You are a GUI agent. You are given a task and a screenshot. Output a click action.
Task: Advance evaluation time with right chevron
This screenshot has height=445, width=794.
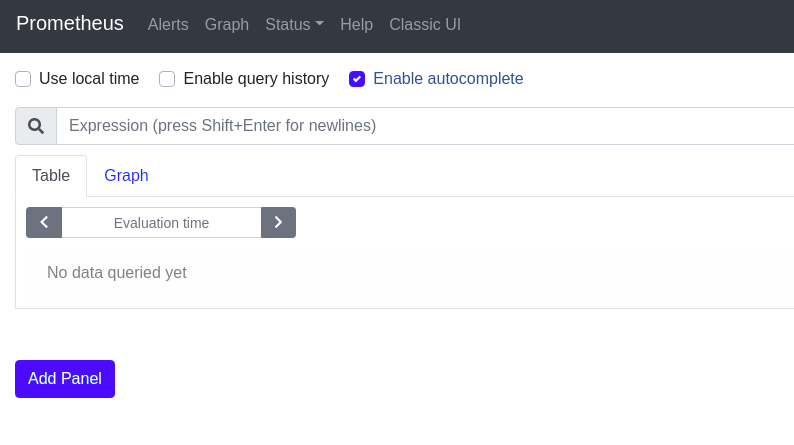tap(278, 223)
